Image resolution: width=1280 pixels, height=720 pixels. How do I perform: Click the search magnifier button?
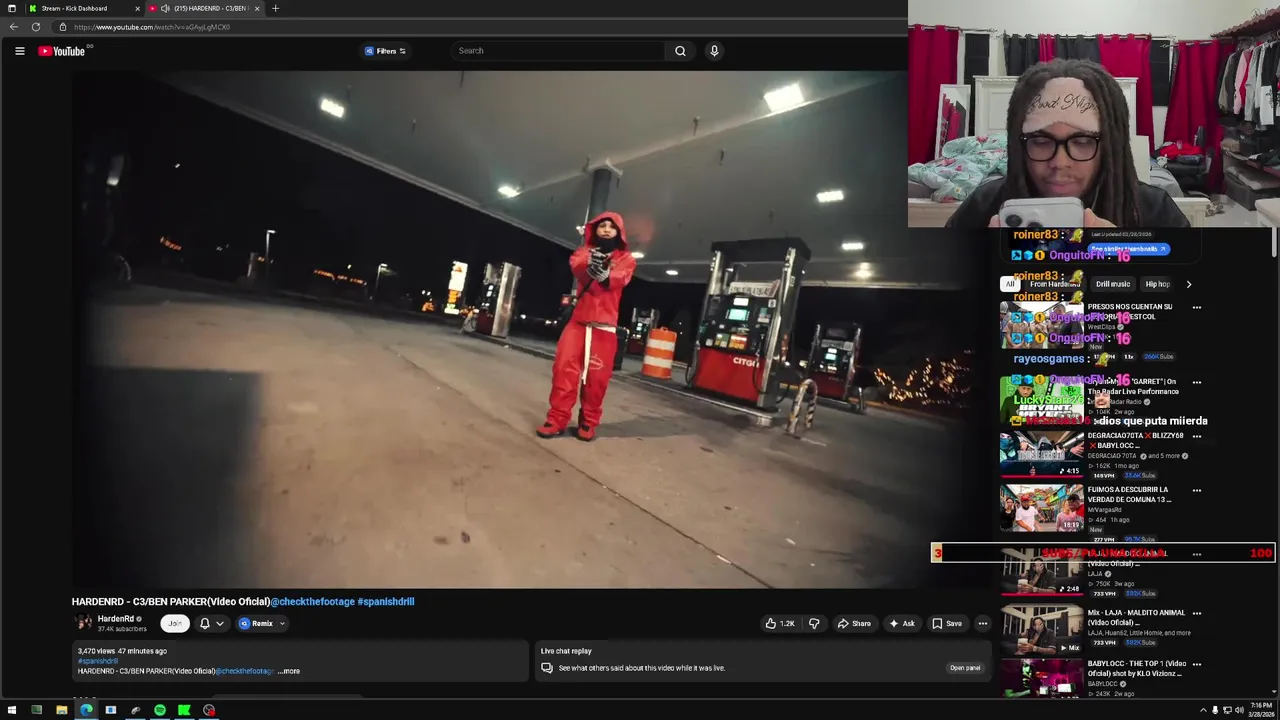click(x=680, y=51)
